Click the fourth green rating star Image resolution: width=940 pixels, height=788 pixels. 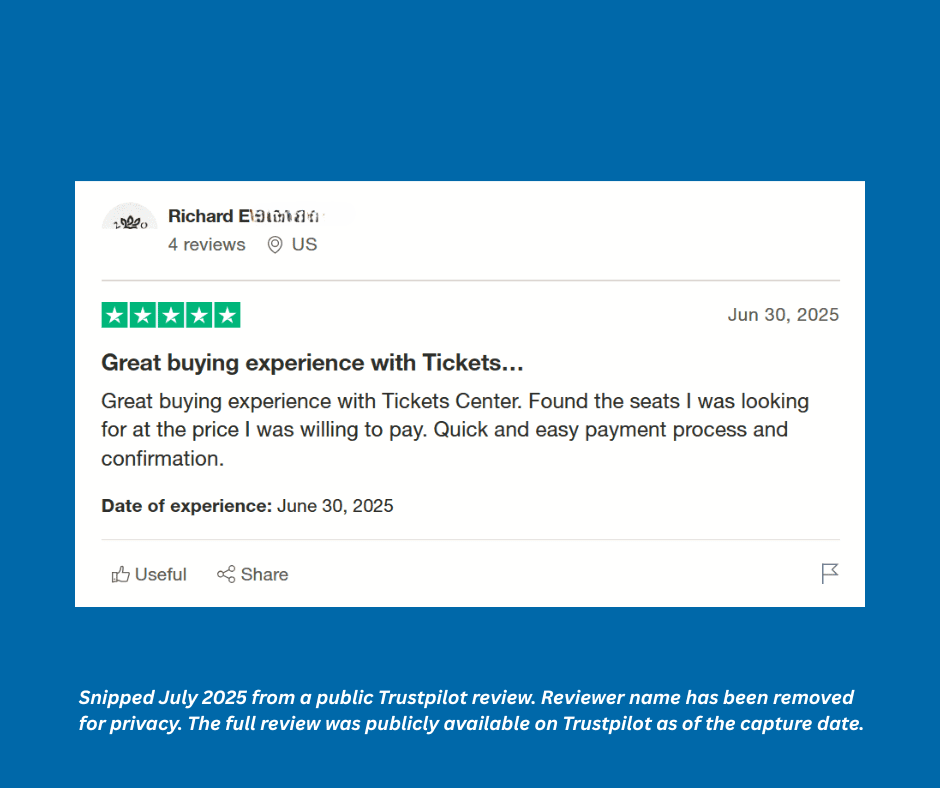(199, 315)
